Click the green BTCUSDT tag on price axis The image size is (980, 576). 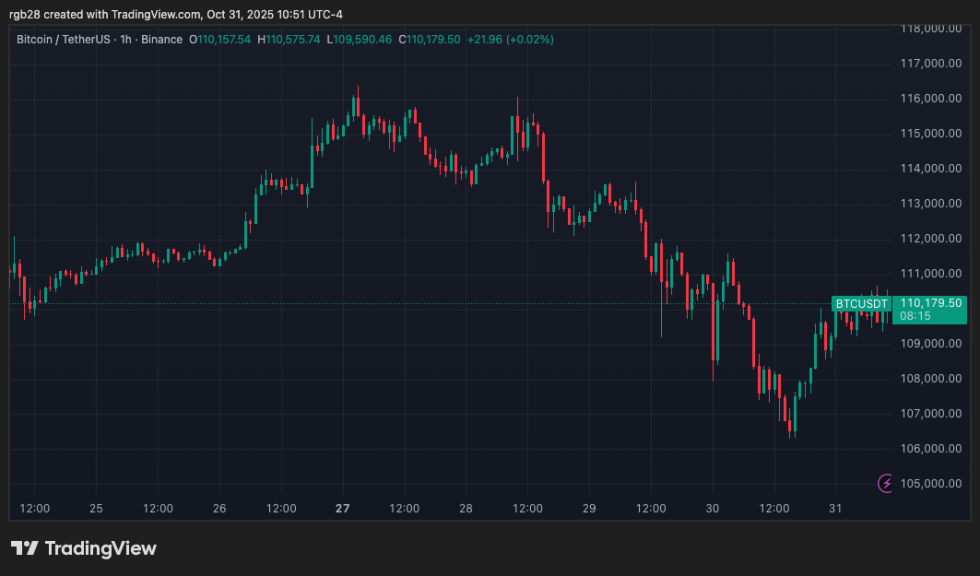coord(861,303)
